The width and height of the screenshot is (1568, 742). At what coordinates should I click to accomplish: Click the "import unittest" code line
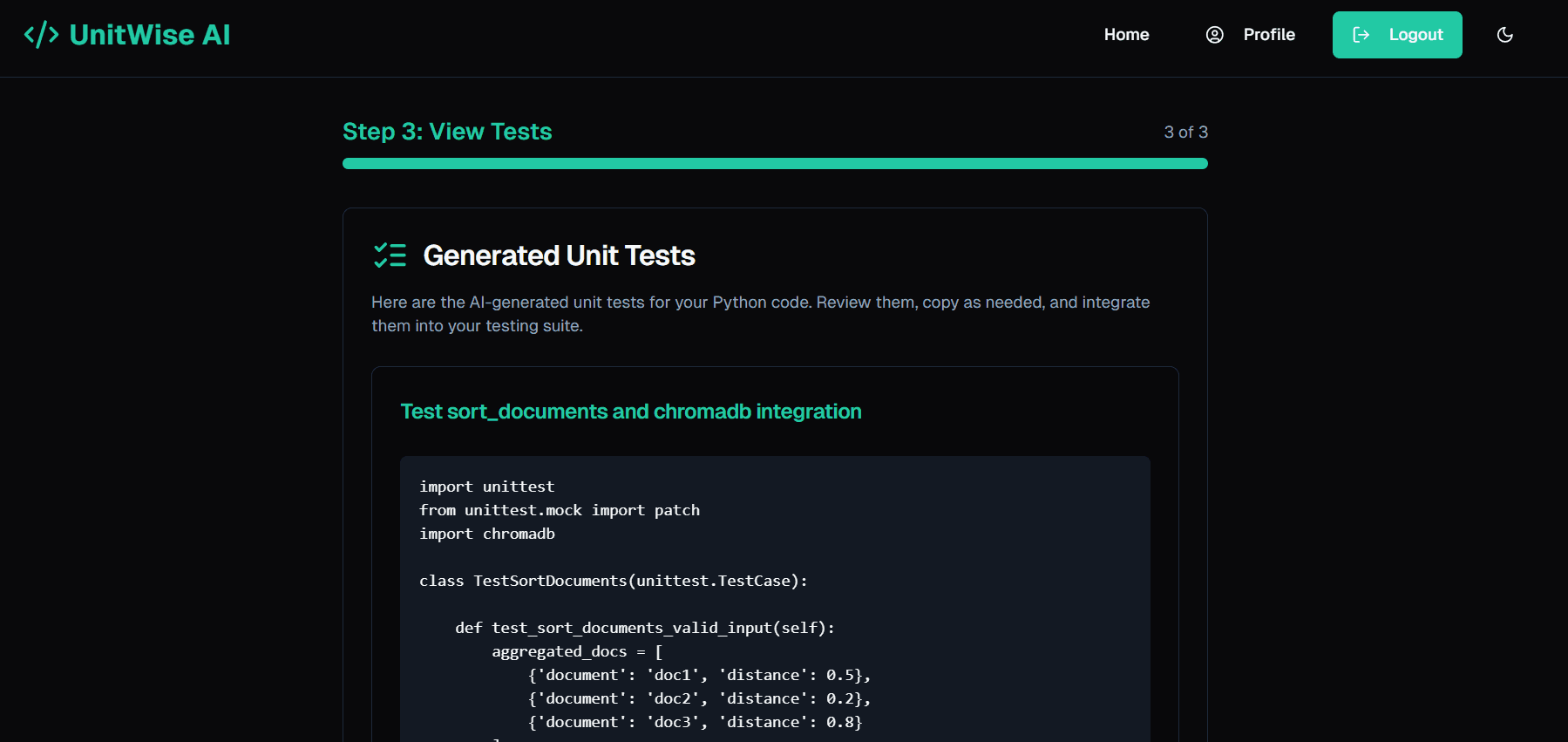pyautogui.click(x=486, y=487)
